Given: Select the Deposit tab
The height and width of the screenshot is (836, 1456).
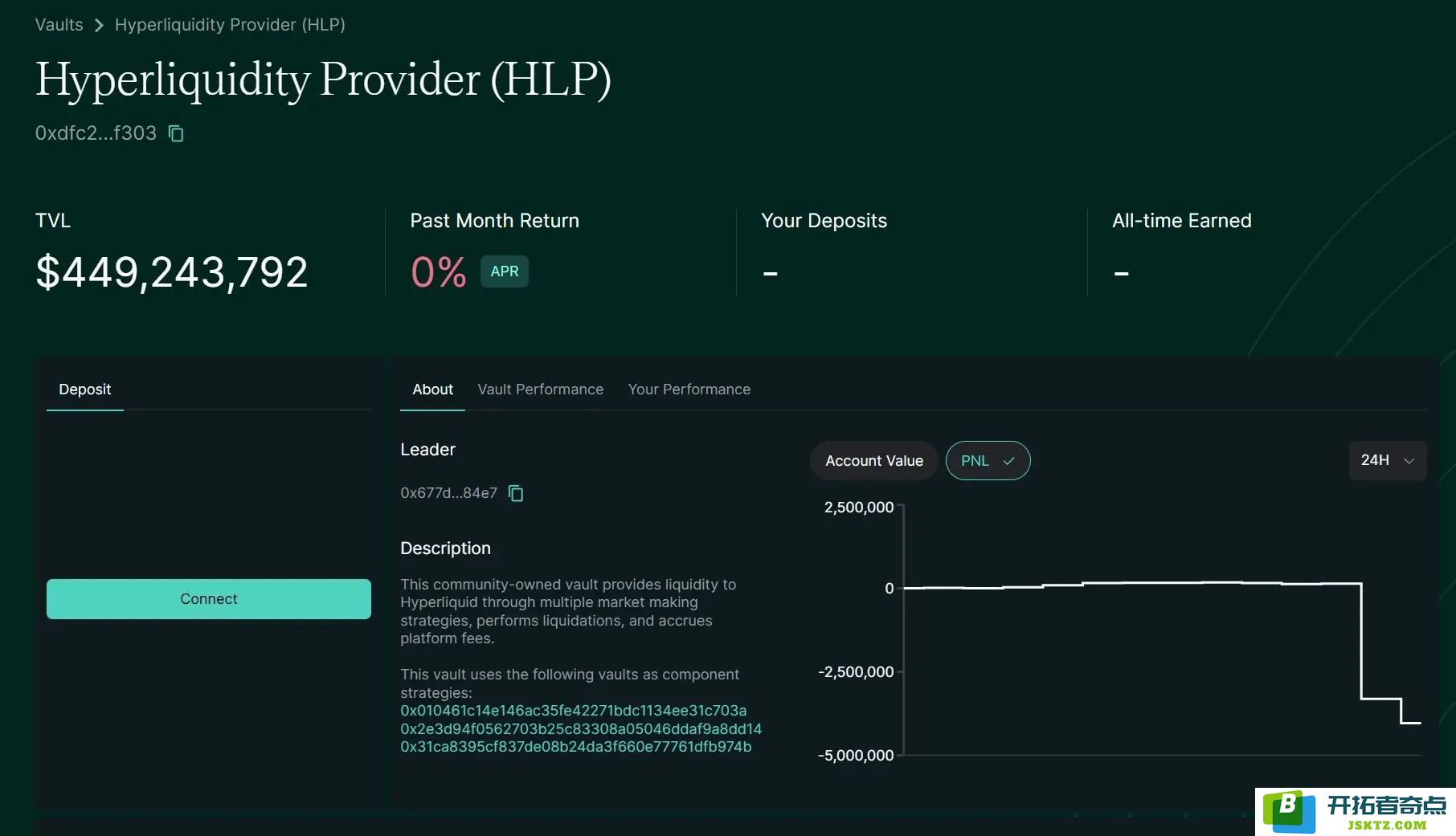Looking at the screenshot, I should coord(84,389).
